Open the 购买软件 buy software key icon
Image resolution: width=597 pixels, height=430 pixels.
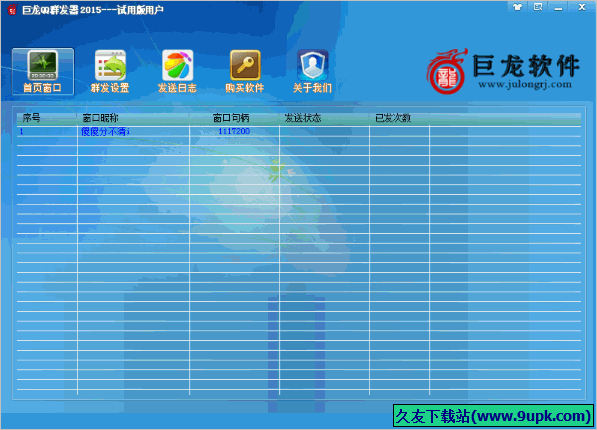[x=245, y=71]
